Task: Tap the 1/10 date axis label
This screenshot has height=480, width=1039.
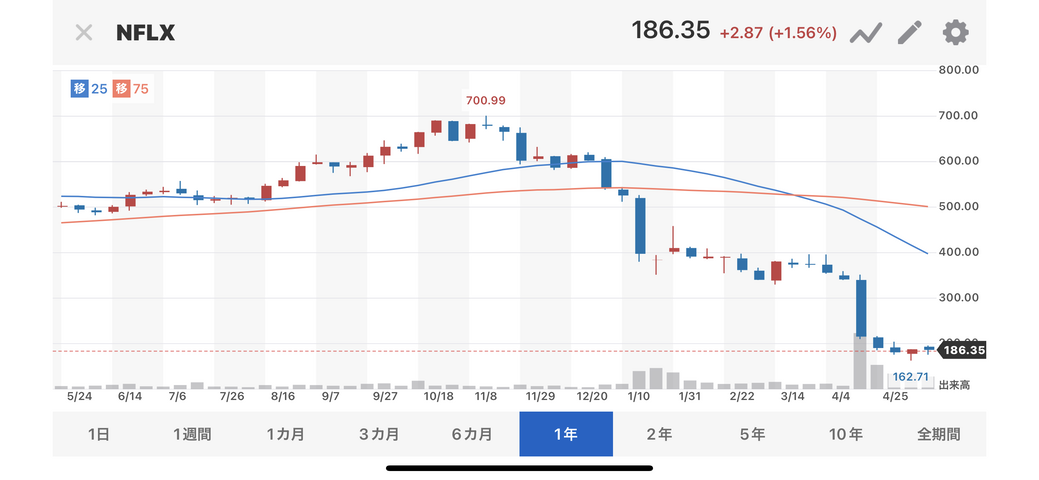Action: (639, 396)
